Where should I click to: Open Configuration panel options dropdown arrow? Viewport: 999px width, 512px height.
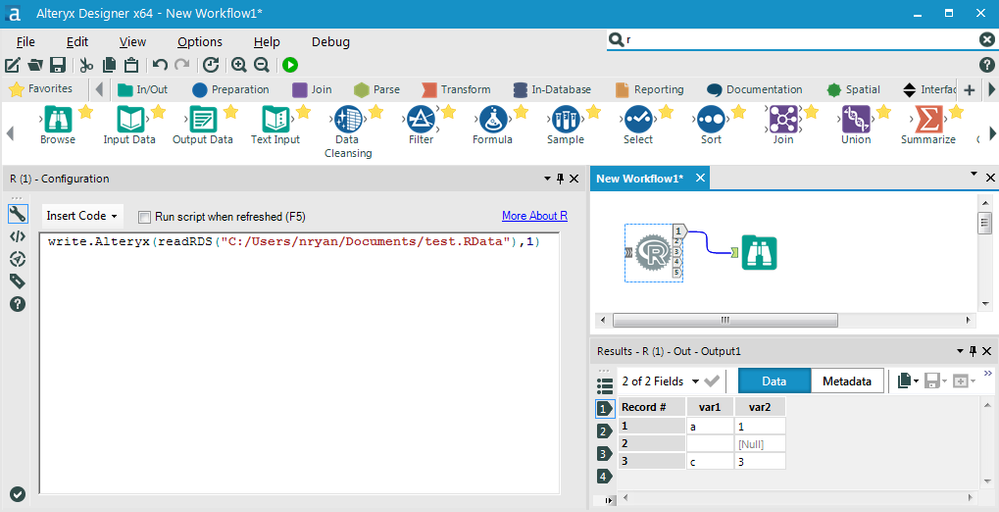(547, 179)
